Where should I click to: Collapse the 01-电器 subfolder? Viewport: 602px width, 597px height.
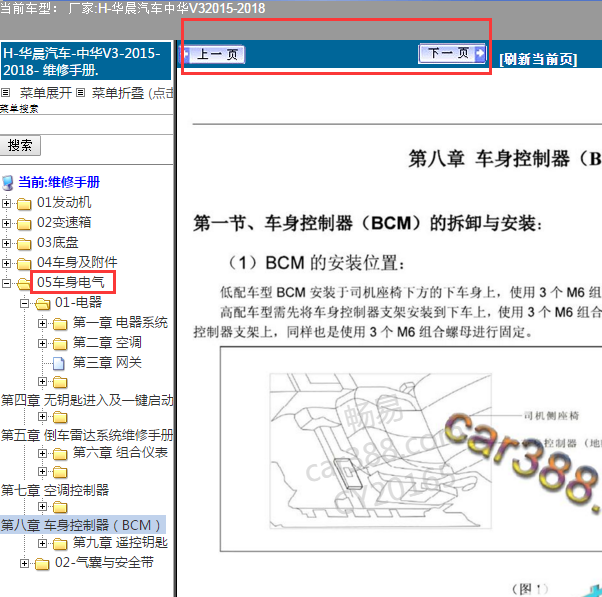pyautogui.click(x=25, y=303)
